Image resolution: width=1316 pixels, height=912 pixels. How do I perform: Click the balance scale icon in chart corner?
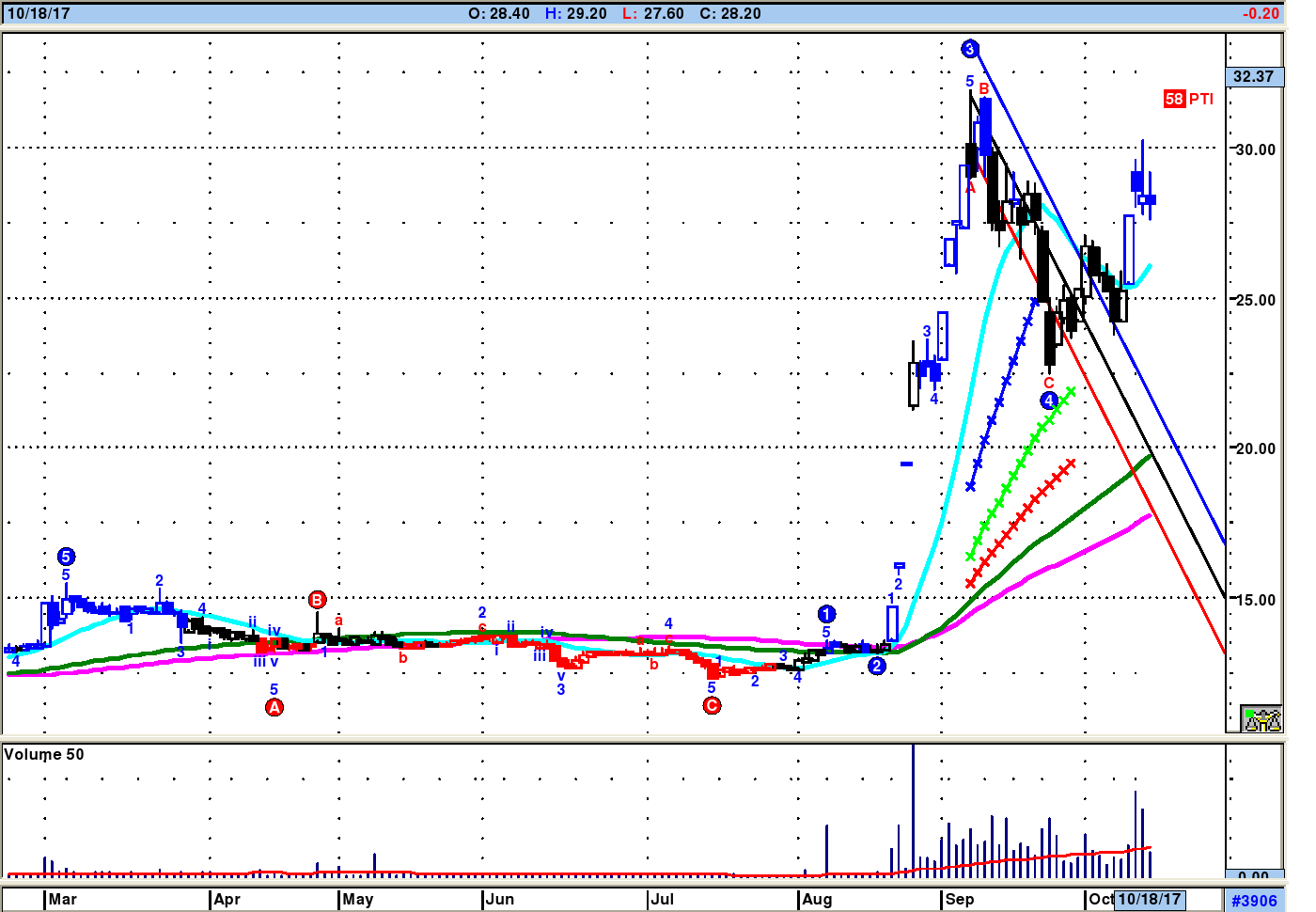click(1261, 719)
